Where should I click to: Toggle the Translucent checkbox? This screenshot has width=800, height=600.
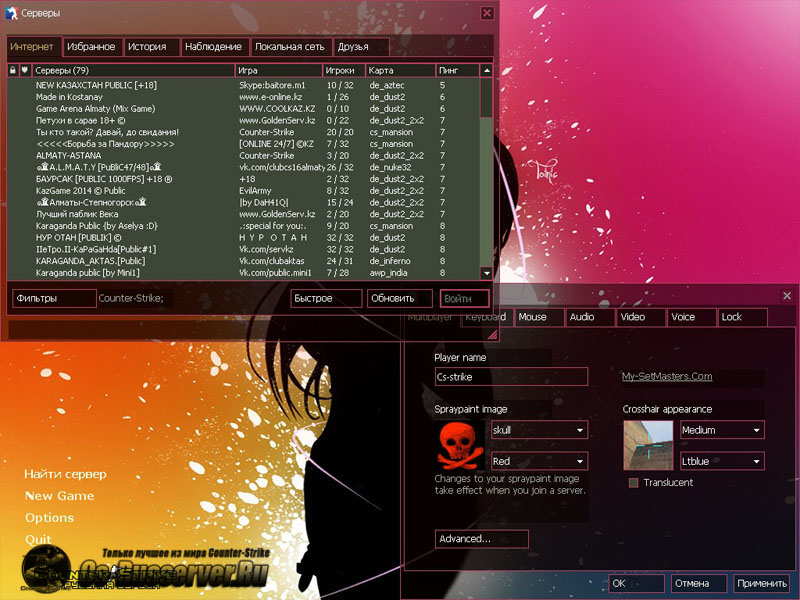click(x=634, y=483)
